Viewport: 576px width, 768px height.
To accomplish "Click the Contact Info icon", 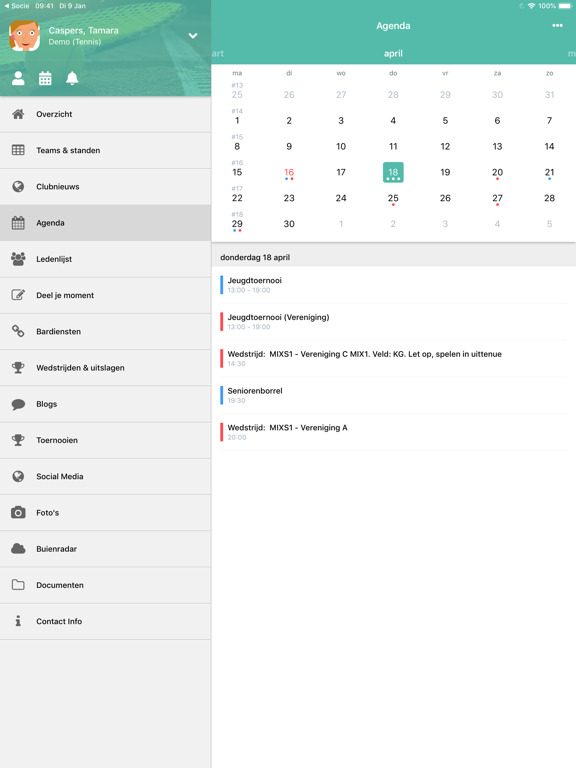I will [18, 621].
